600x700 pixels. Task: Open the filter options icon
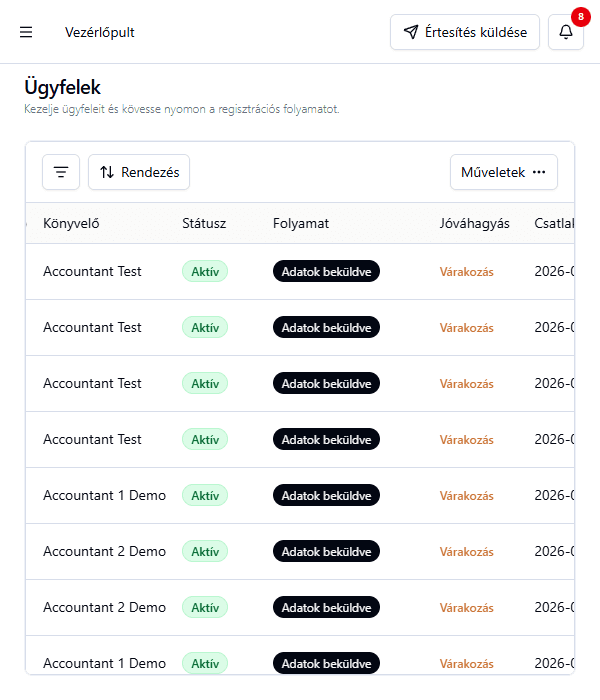point(61,172)
